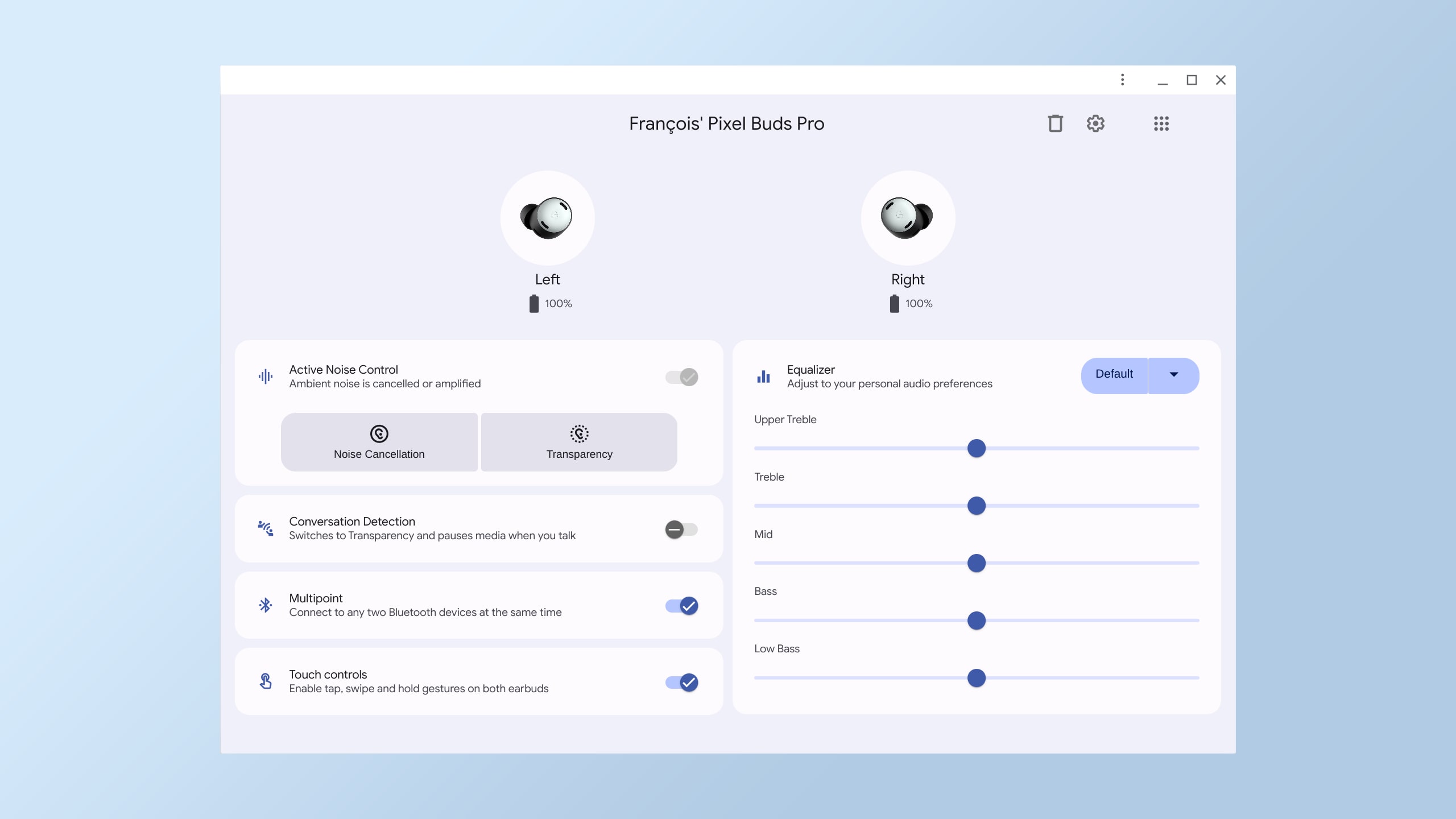Click the left earbud thumbnail
The width and height of the screenshot is (1456, 819).
548,217
